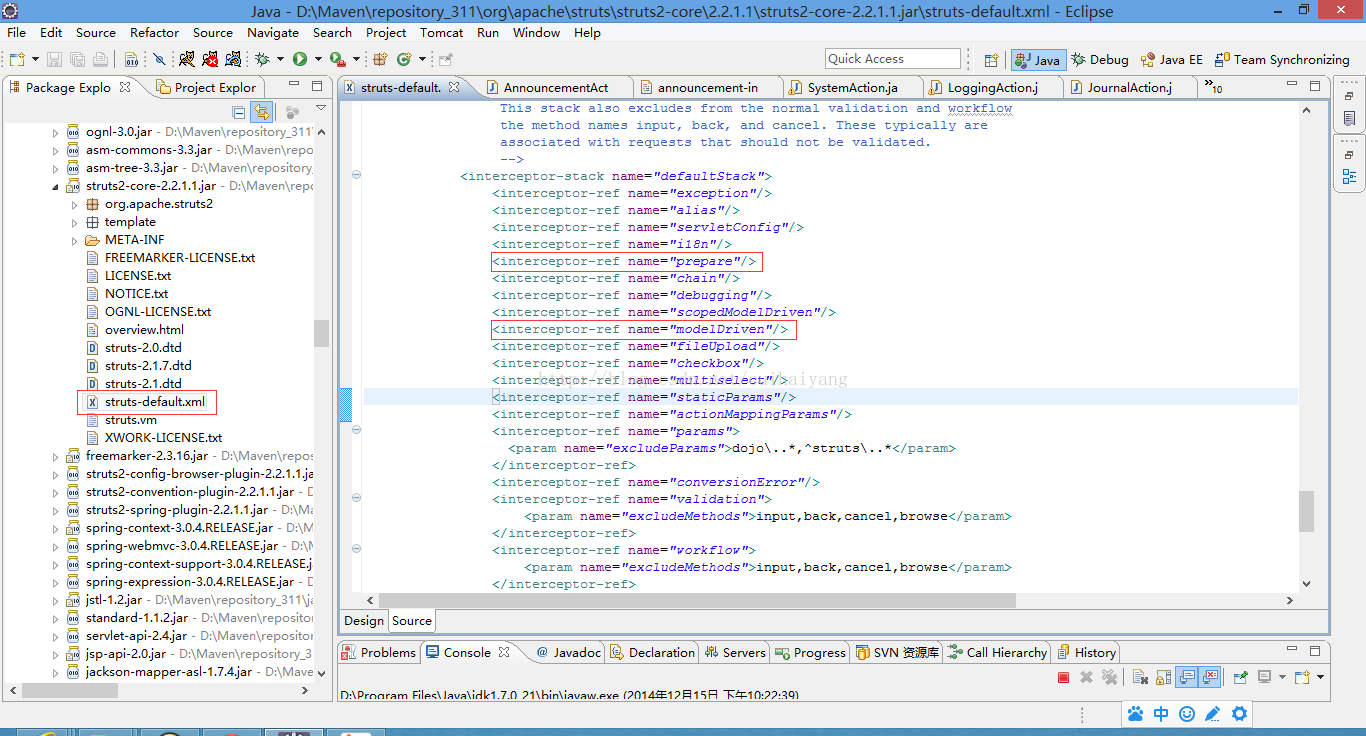
Task: Switch to the Debug perspective
Action: pyautogui.click(x=1099, y=60)
